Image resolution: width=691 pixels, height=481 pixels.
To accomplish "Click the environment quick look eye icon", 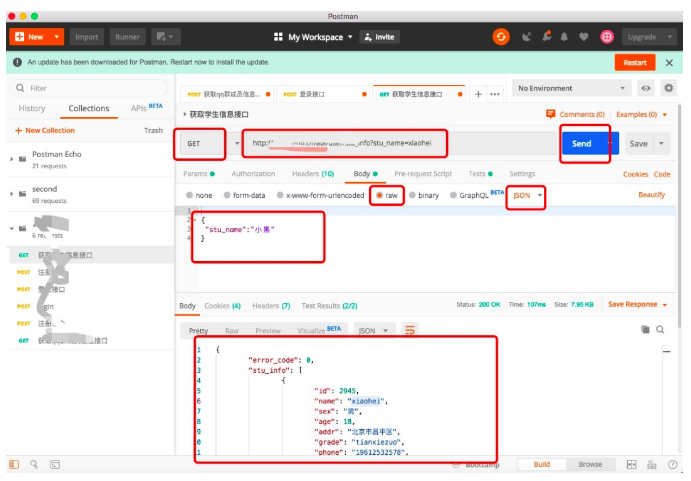I will click(x=646, y=88).
